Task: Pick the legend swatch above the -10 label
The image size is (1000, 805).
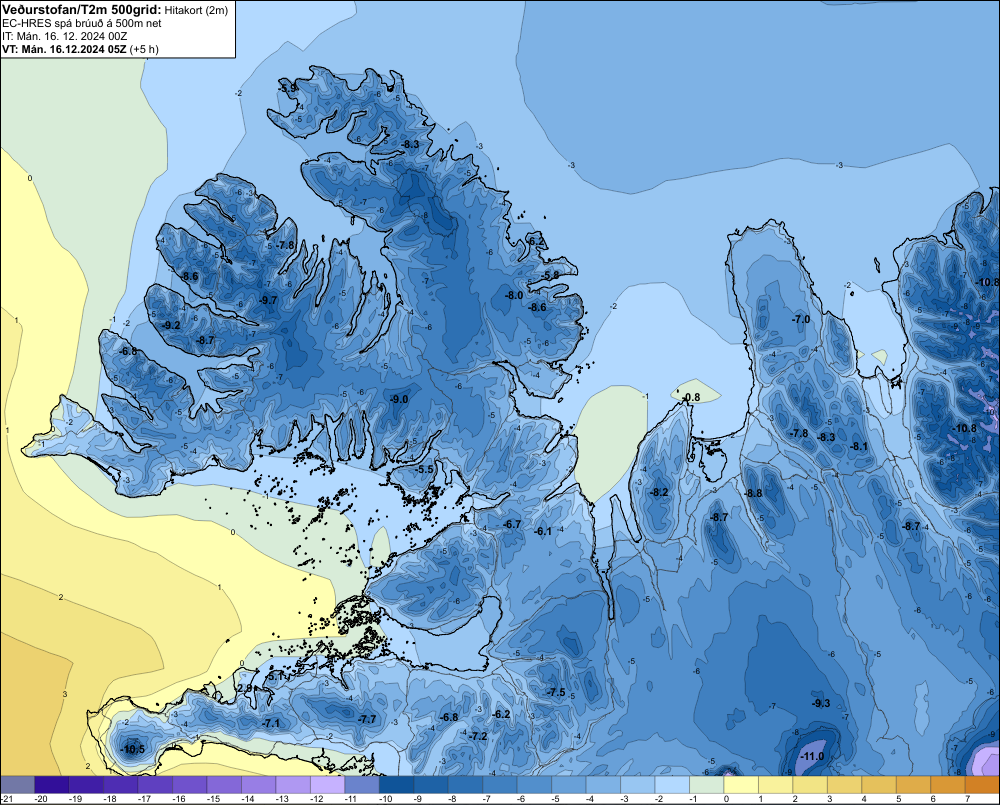Action: pyautogui.click(x=396, y=784)
